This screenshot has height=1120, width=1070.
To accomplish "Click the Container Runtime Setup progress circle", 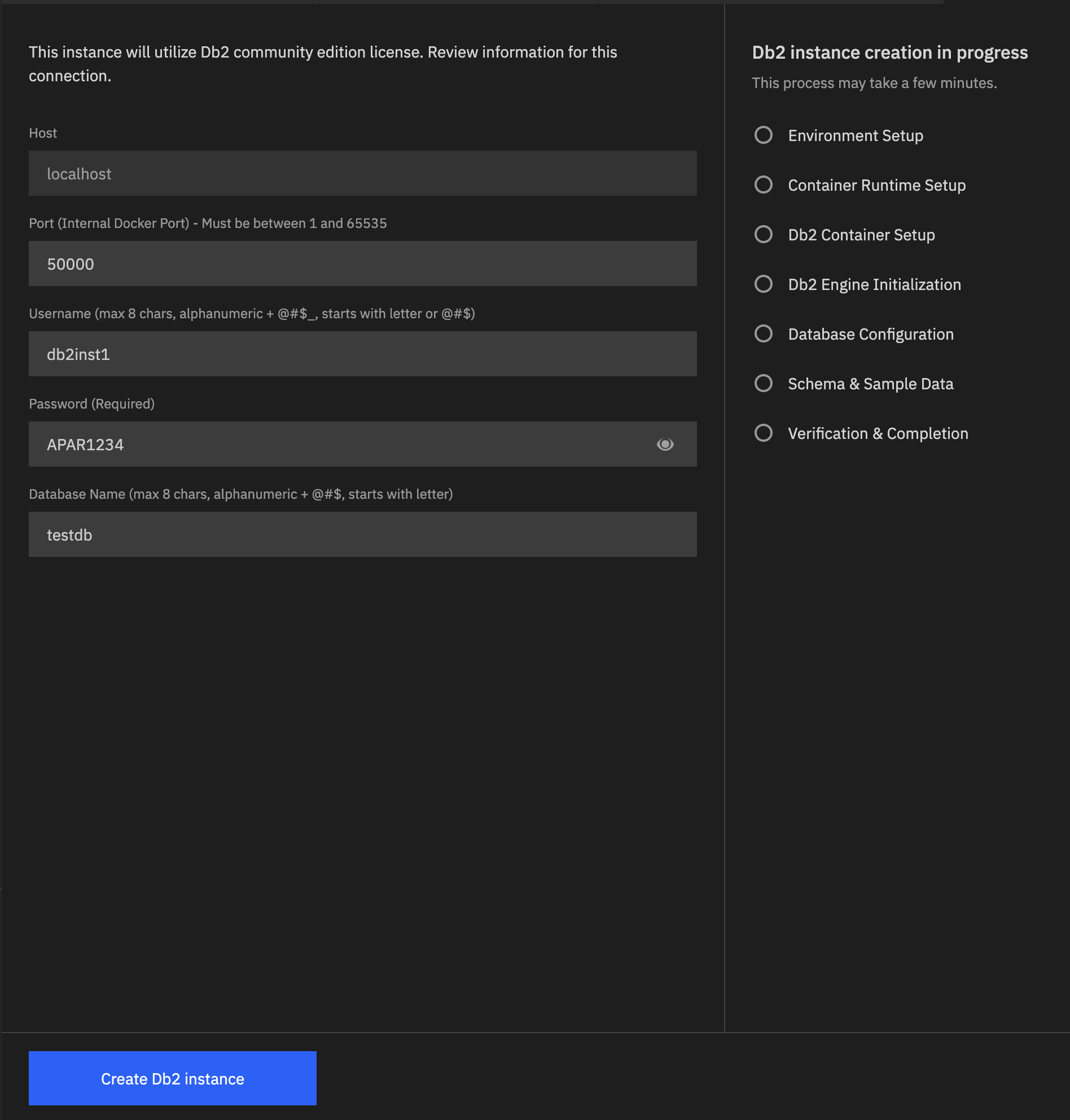I will click(x=764, y=185).
